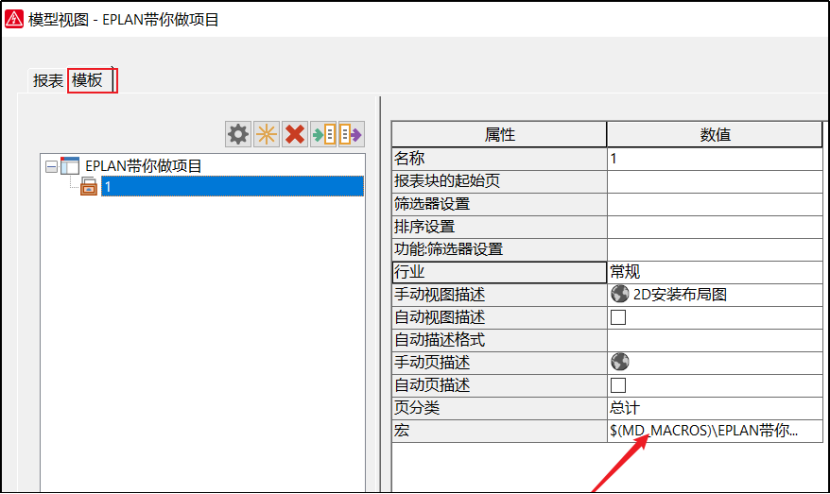Click the 自动视图描述 property label

[x=439, y=317]
